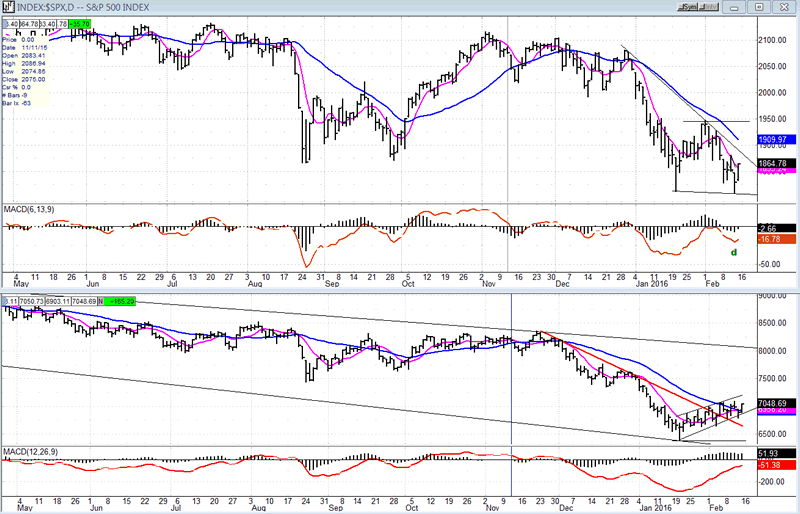This screenshot has height=514, width=800.
Task: Click the chart window icon in title bar
Action: tap(9, 8)
